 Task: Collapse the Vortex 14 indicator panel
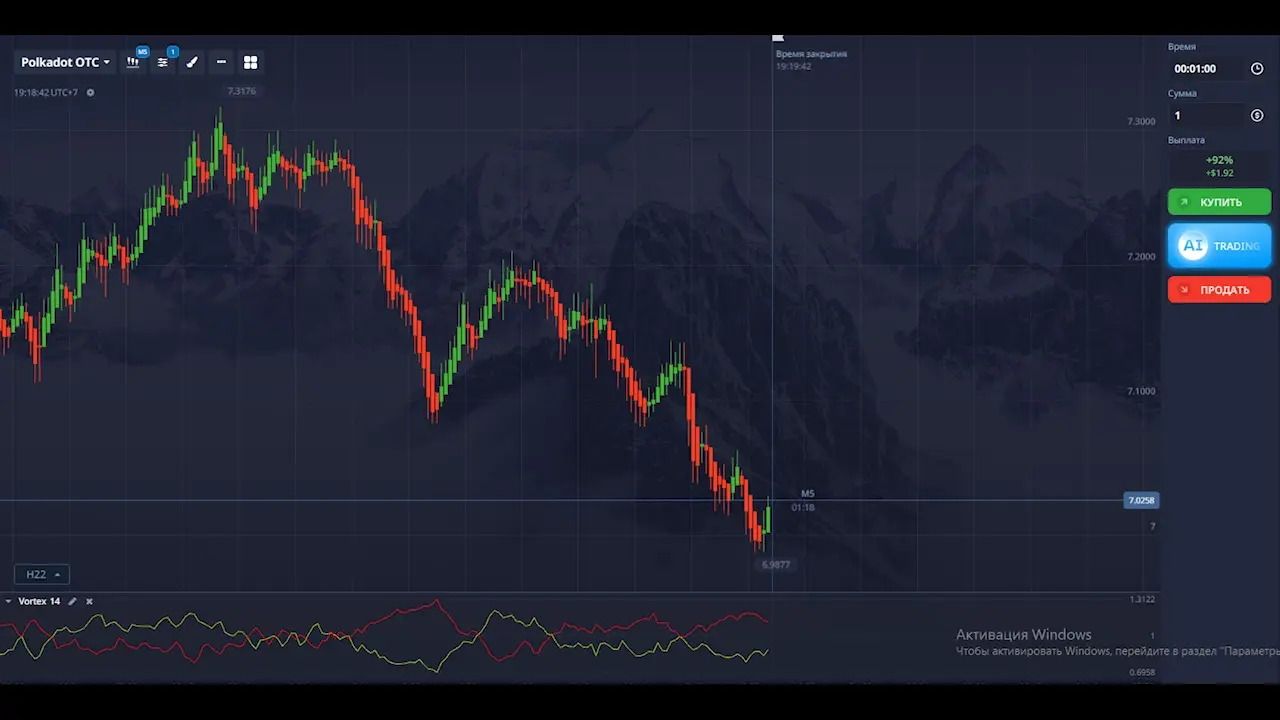click(9, 601)
